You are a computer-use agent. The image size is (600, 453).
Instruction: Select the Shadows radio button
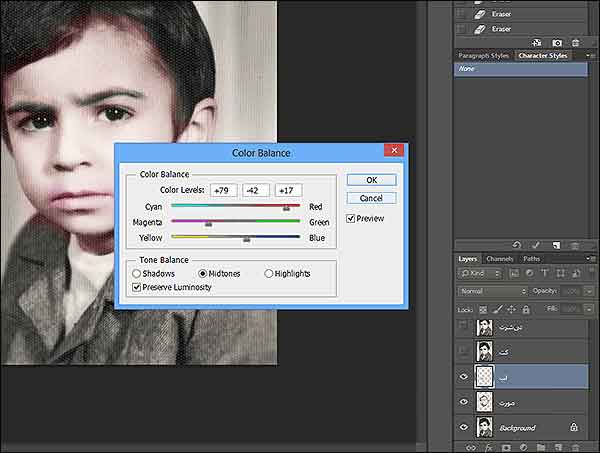tap(136, 274)
